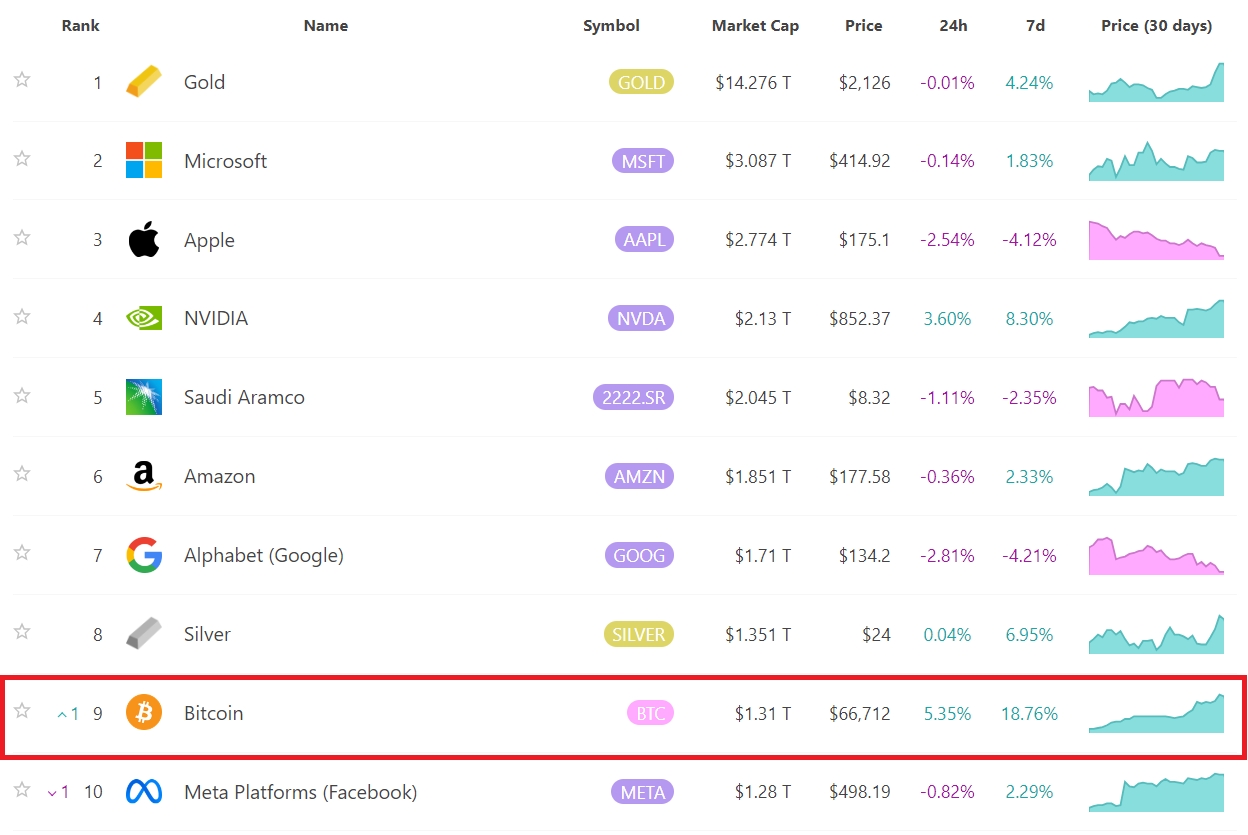Image resolution: width=1248 pixels, height=835 pixels.
Task: Favorite NVIDIA with its star
Action: point(22,317)
